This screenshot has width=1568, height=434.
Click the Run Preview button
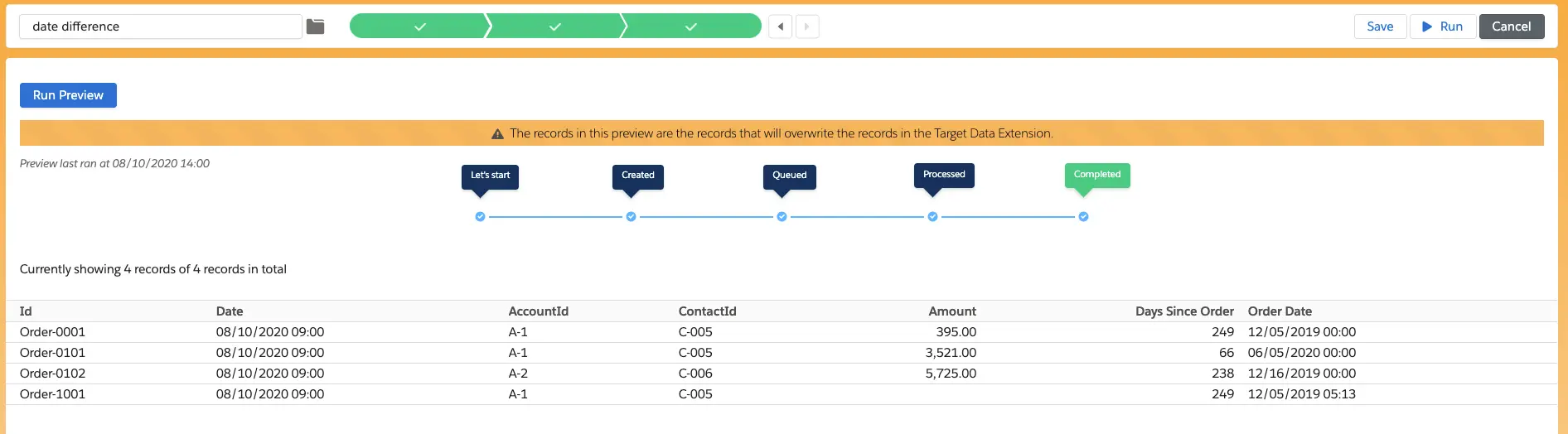[68, 95]
